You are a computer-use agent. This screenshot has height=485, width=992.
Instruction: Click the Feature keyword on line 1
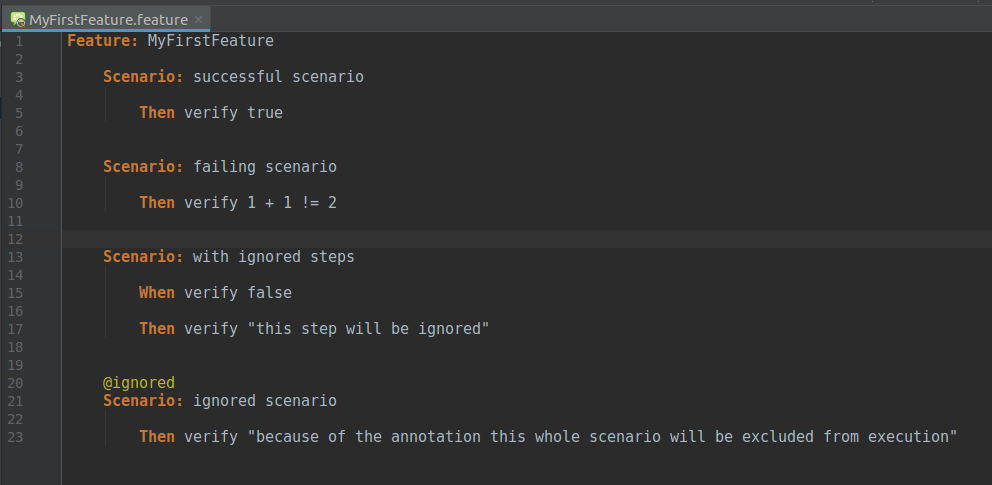pyautogui.click(x=103, y=41)
